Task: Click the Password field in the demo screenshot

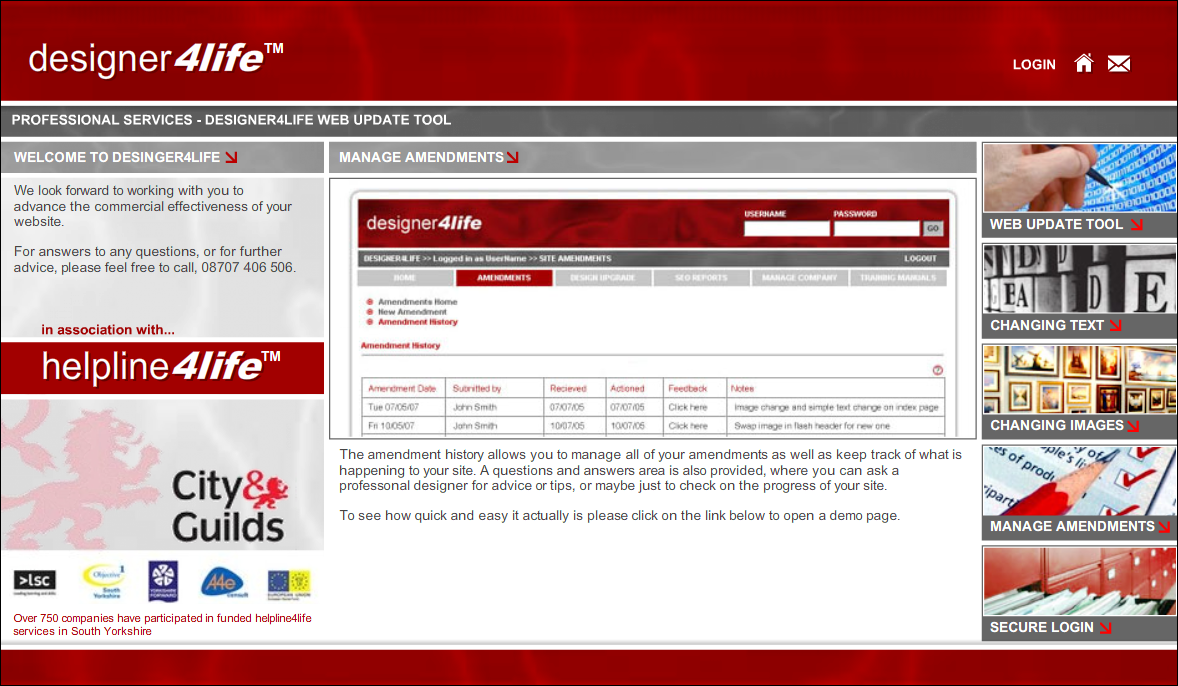Action: (x=876, y=228)
